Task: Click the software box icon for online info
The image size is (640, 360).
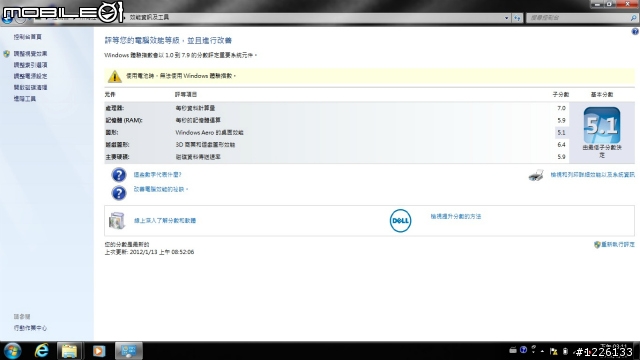Action: tap(117, 220)
